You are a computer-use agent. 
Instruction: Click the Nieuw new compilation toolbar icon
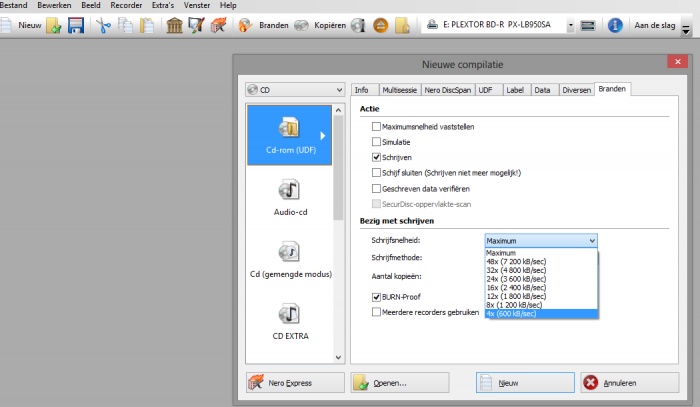point(5,25)
